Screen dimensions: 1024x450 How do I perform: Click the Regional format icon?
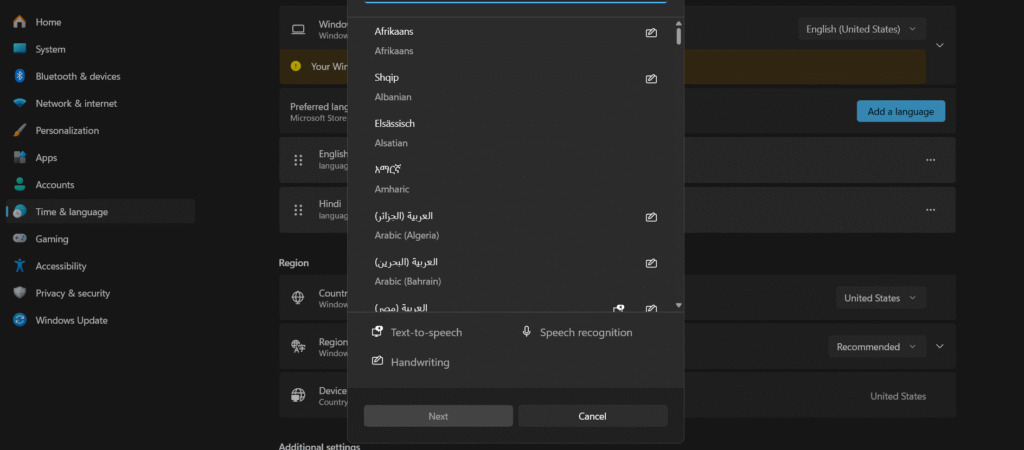pyautogui.click(x=298, y=347)
